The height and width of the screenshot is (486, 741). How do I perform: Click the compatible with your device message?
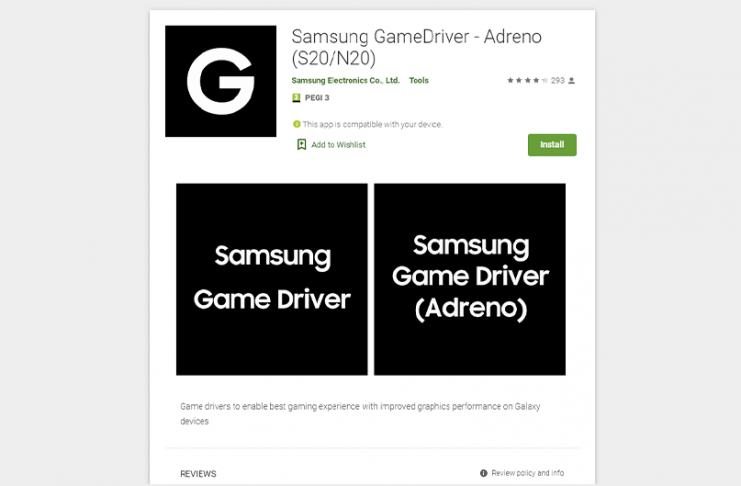pos(372,124)
